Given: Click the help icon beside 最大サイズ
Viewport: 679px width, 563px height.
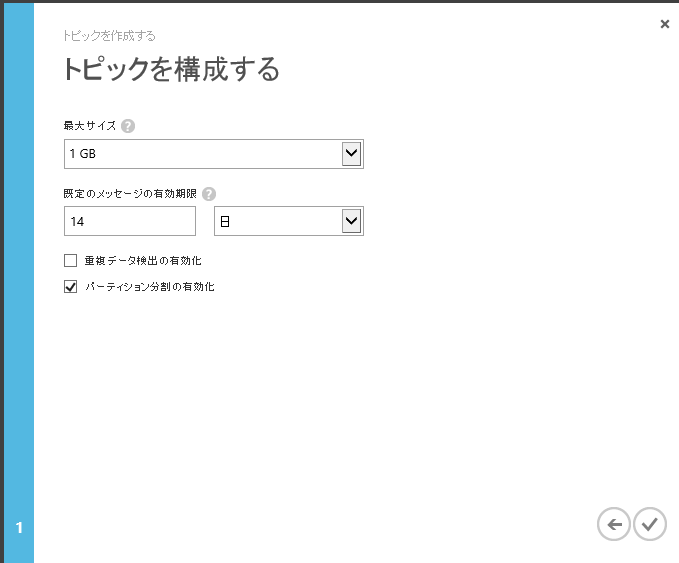Looking at the screenshot, I should pos(128,126).
